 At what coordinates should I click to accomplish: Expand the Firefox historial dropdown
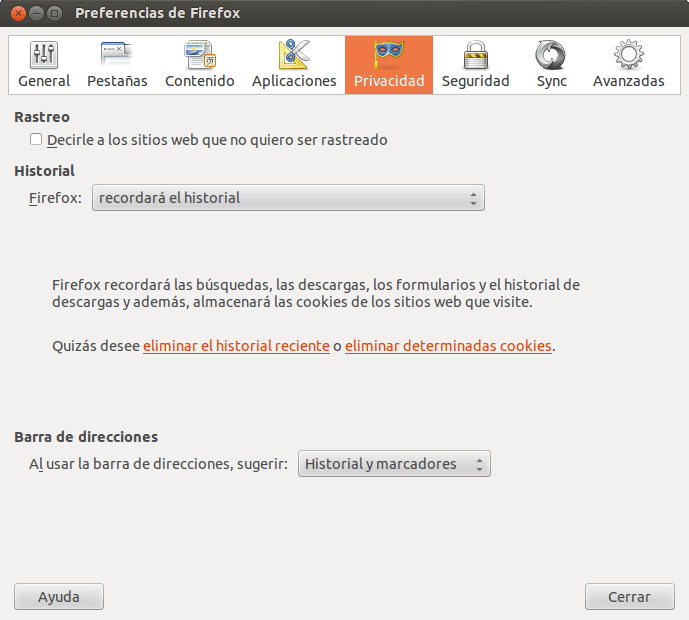(x=288, y=198)
